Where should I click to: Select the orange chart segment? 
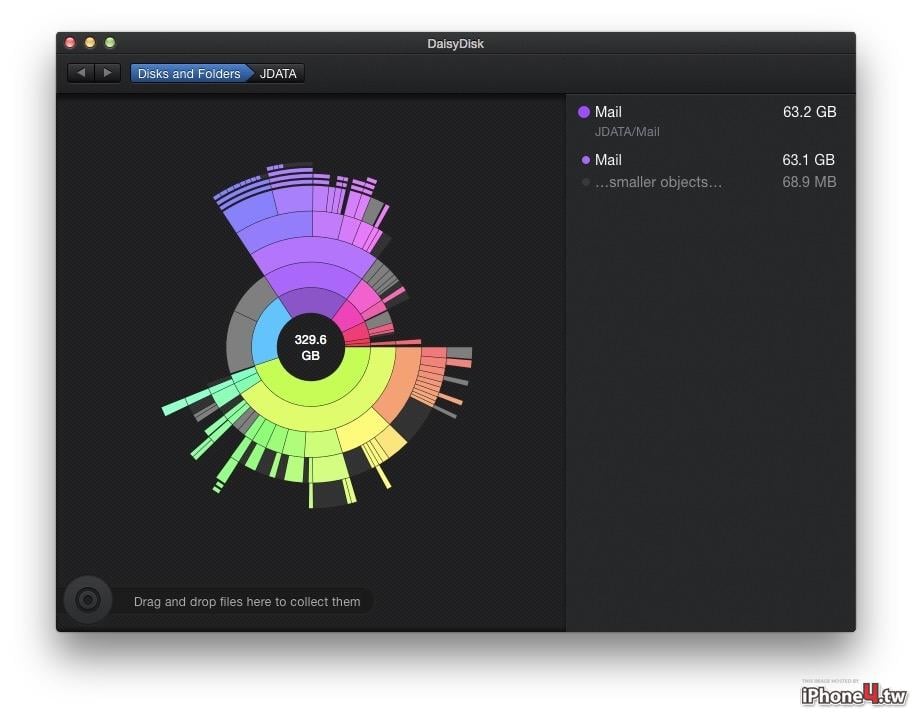coord(400,381)
